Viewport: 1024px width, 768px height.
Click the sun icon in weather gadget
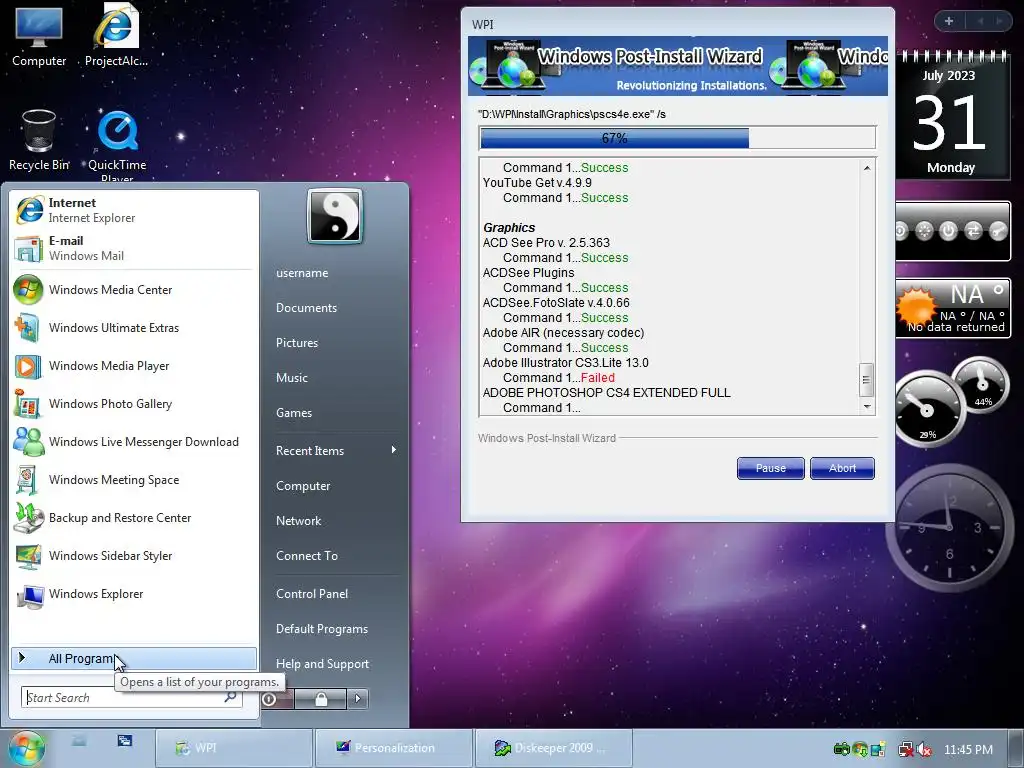[916, 306]
